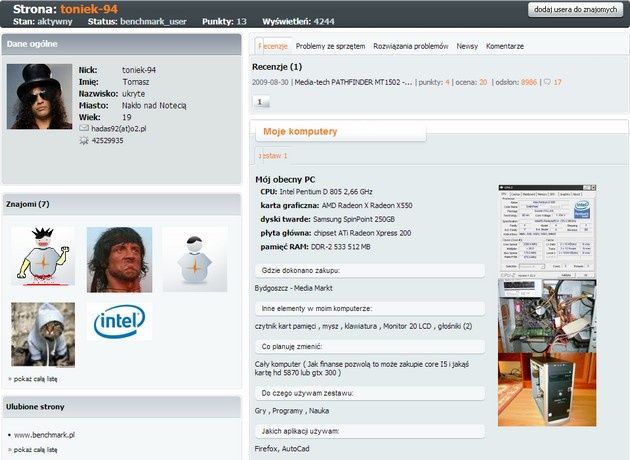Go to page 1 of reviews
The width and height of the screenshot is (630, 460).
[x=260, y=102]
